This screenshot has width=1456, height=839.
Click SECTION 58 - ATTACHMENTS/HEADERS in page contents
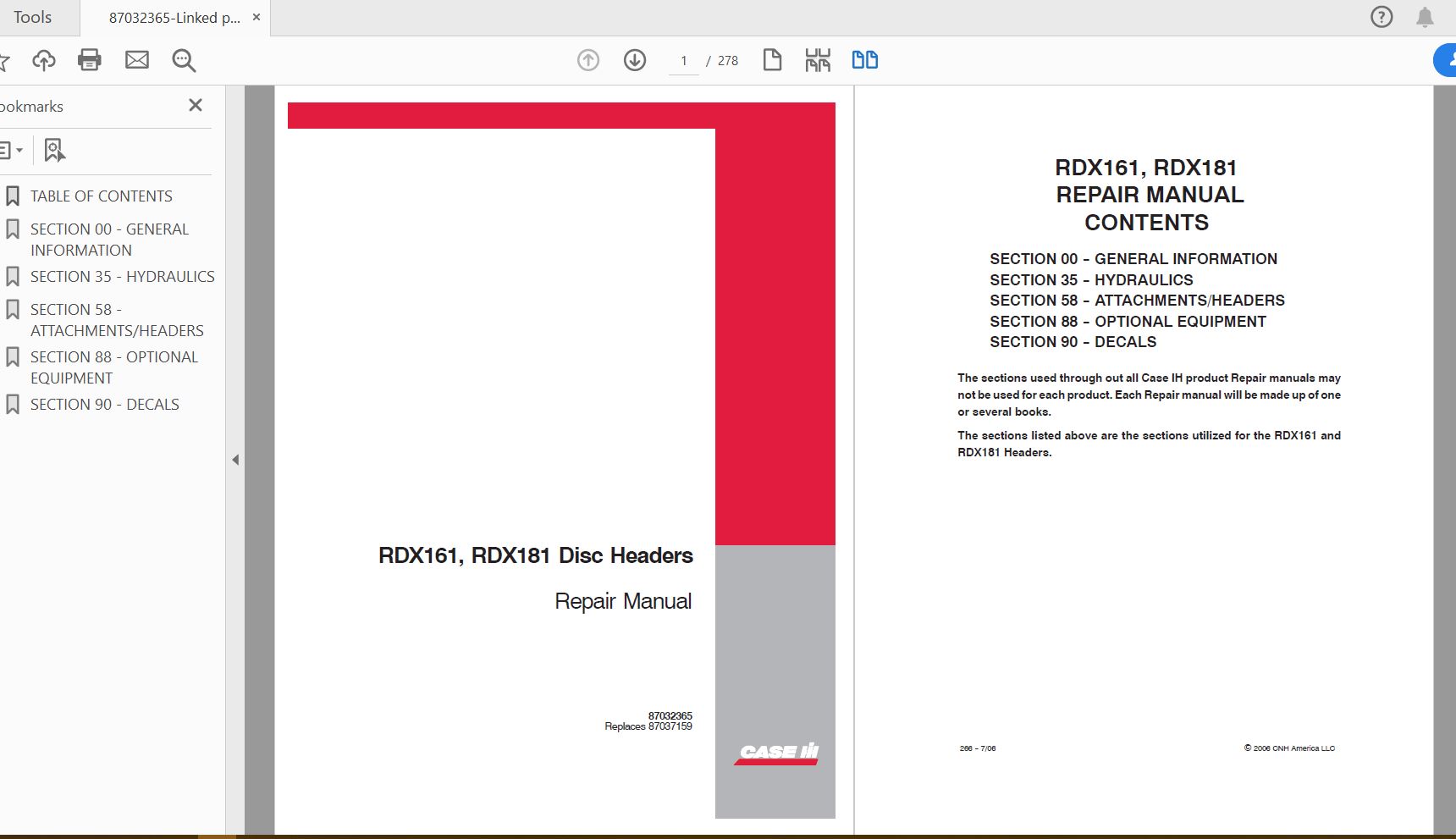click(1137, 301)
